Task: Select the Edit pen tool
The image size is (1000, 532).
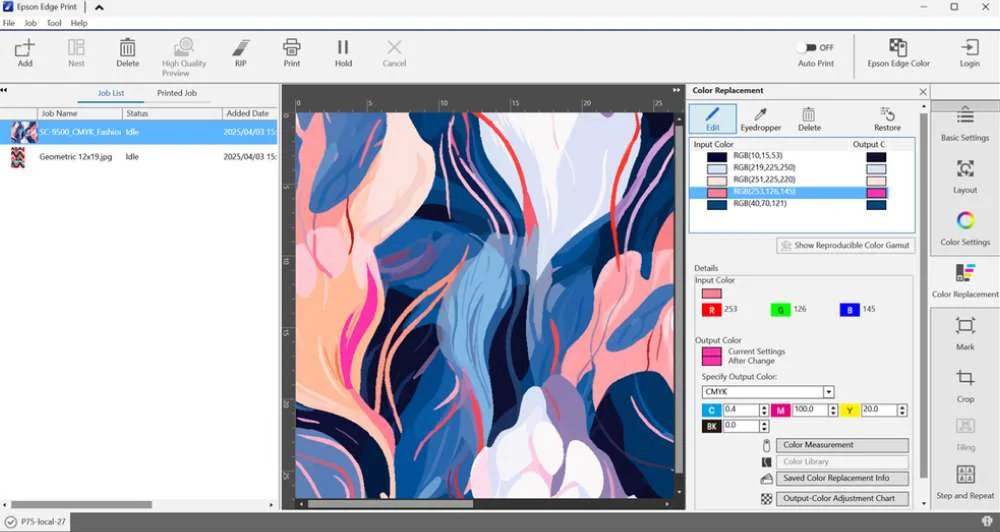Action: 712,119
